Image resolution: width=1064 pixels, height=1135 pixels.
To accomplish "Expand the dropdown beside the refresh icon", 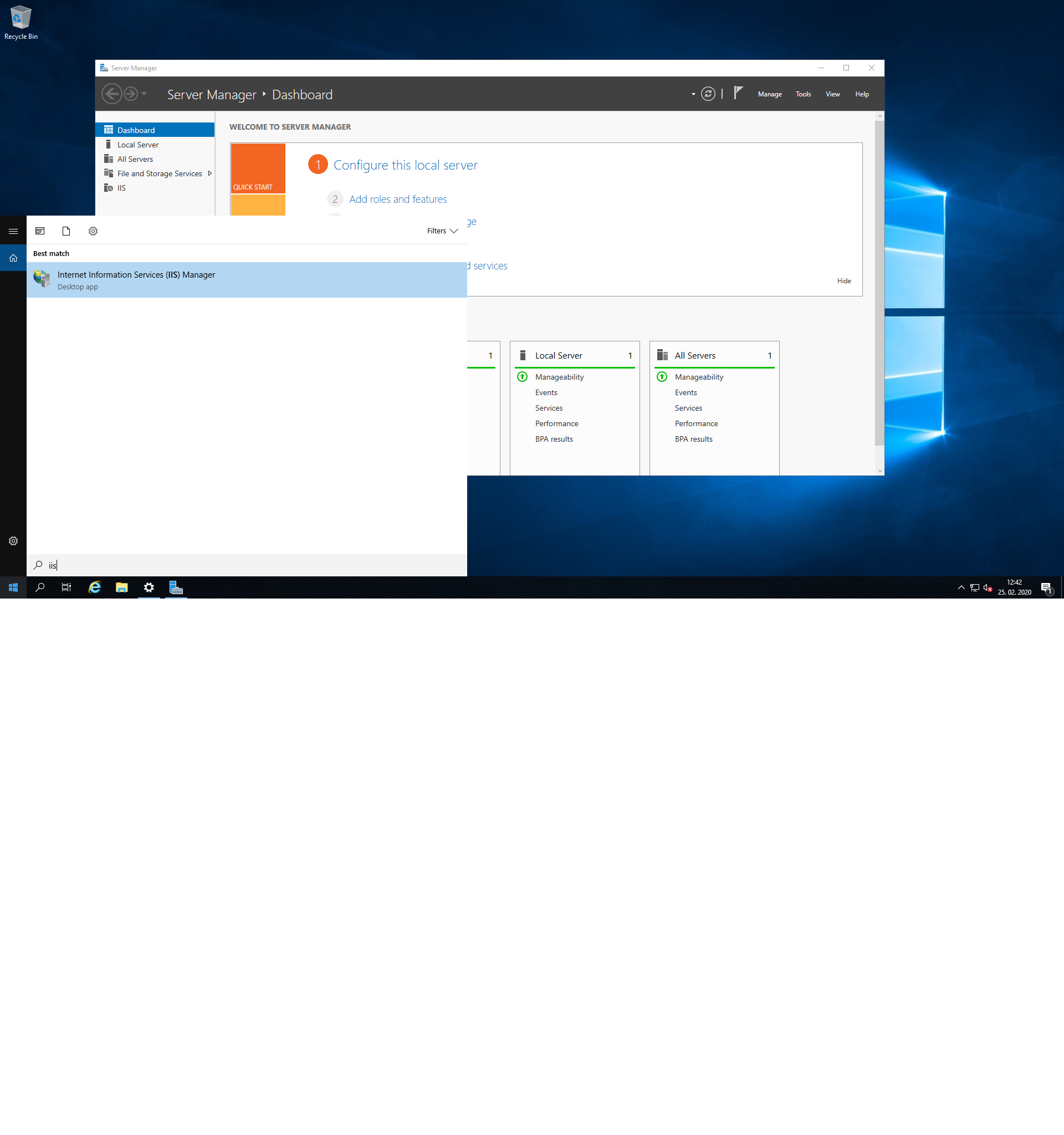I will pos(693,94).
